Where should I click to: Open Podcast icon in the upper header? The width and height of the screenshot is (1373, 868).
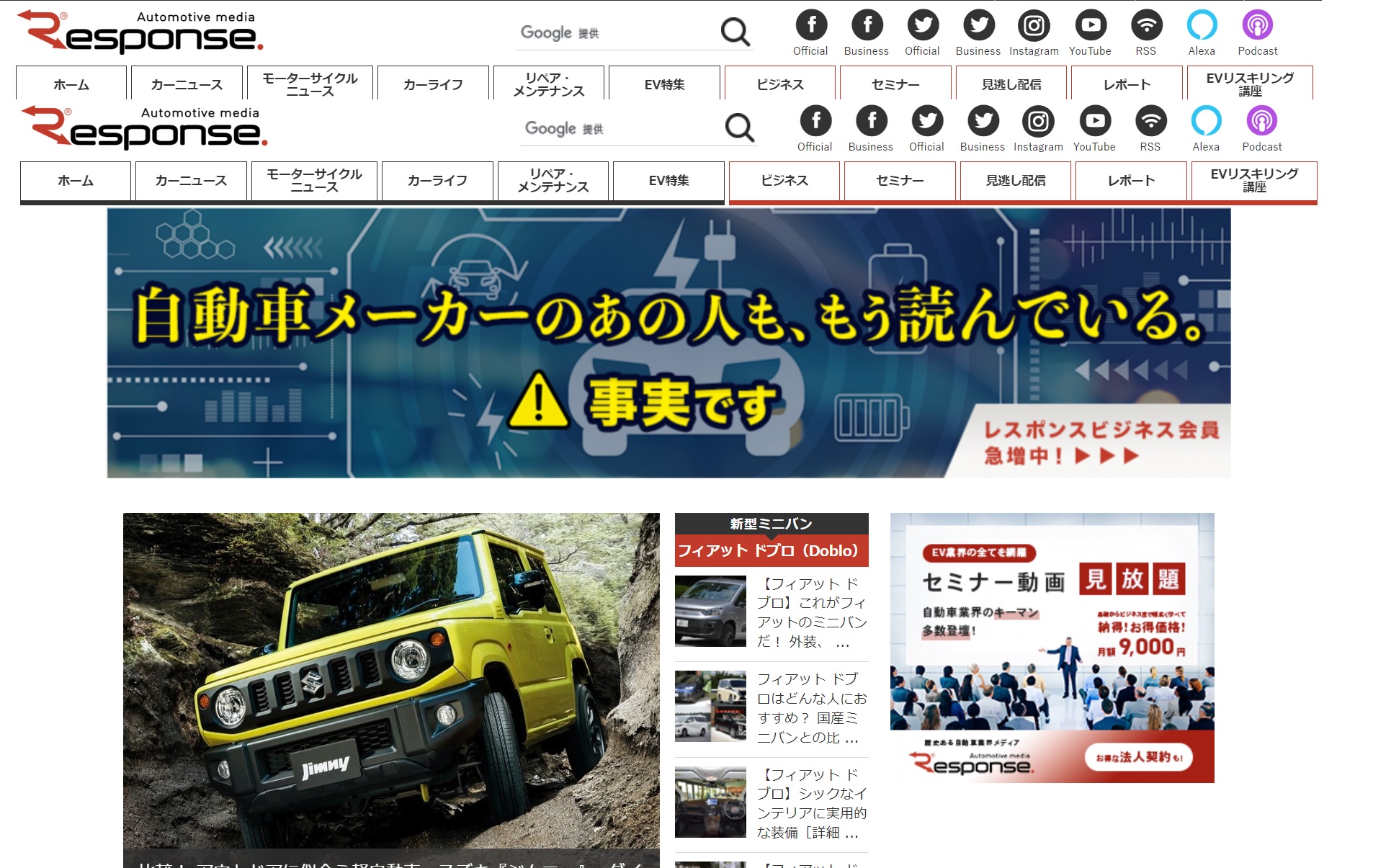1258,25
